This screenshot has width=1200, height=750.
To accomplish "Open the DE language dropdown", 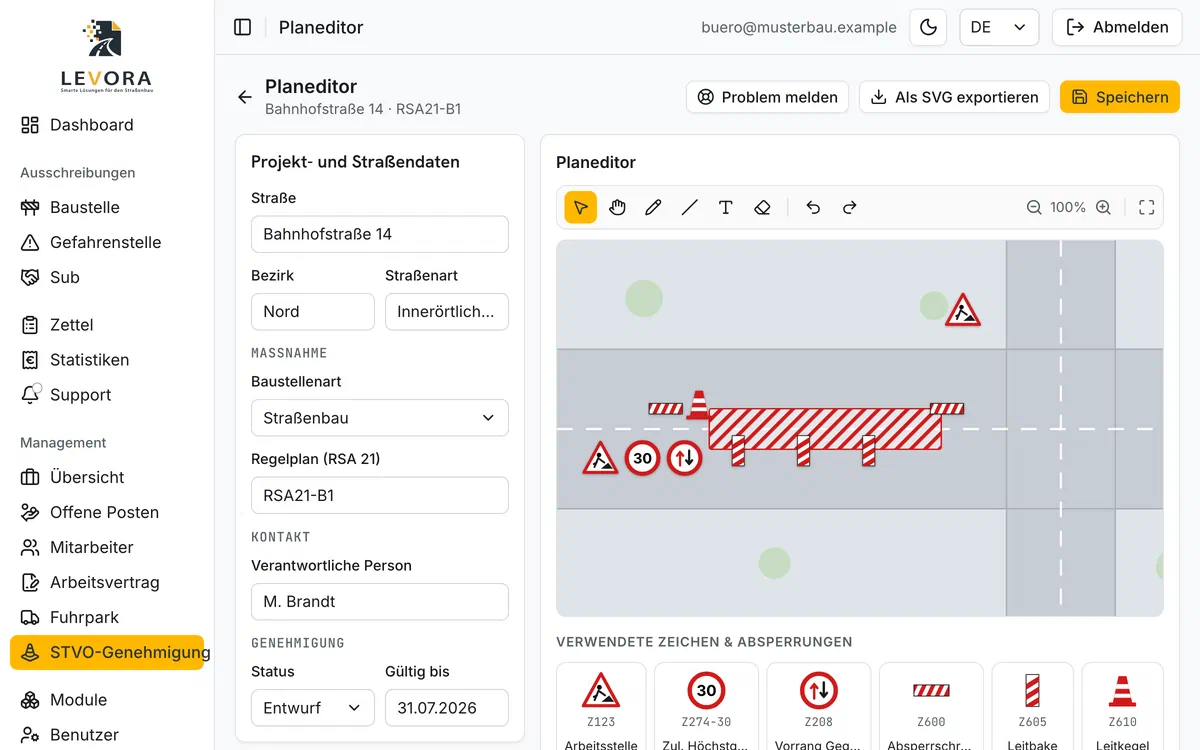I will click(999, 27).
